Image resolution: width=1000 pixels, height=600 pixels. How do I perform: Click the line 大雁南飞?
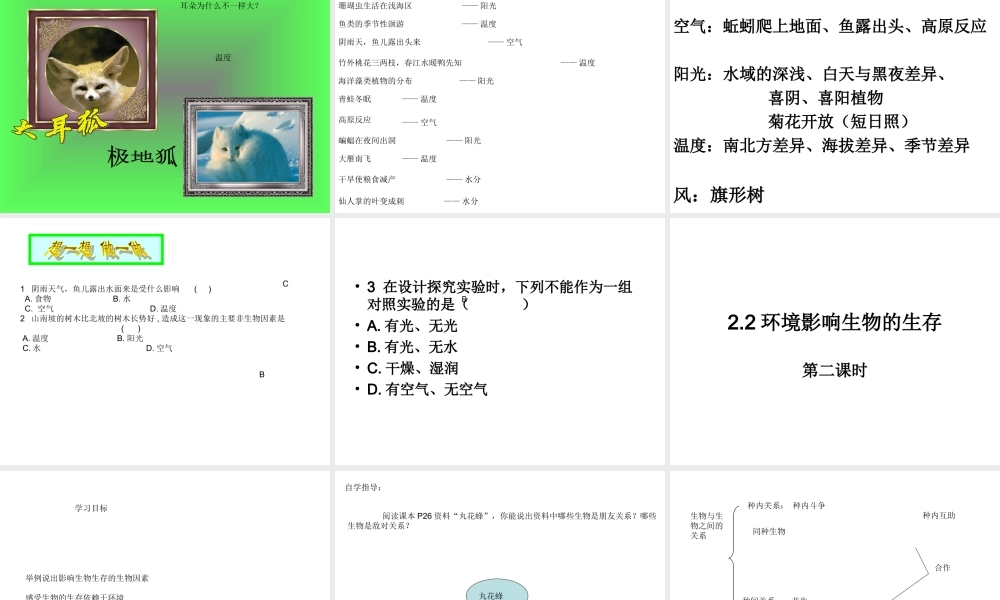coord(355,158)
